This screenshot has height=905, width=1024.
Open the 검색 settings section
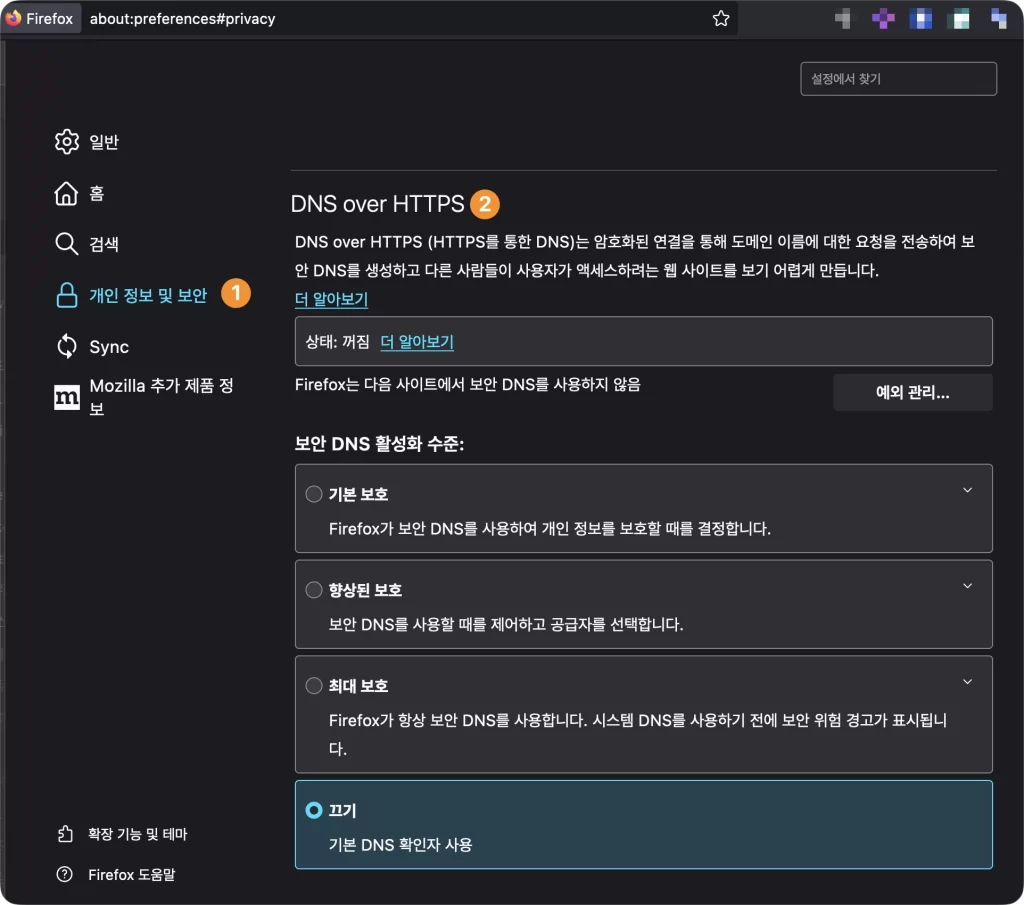104,244
